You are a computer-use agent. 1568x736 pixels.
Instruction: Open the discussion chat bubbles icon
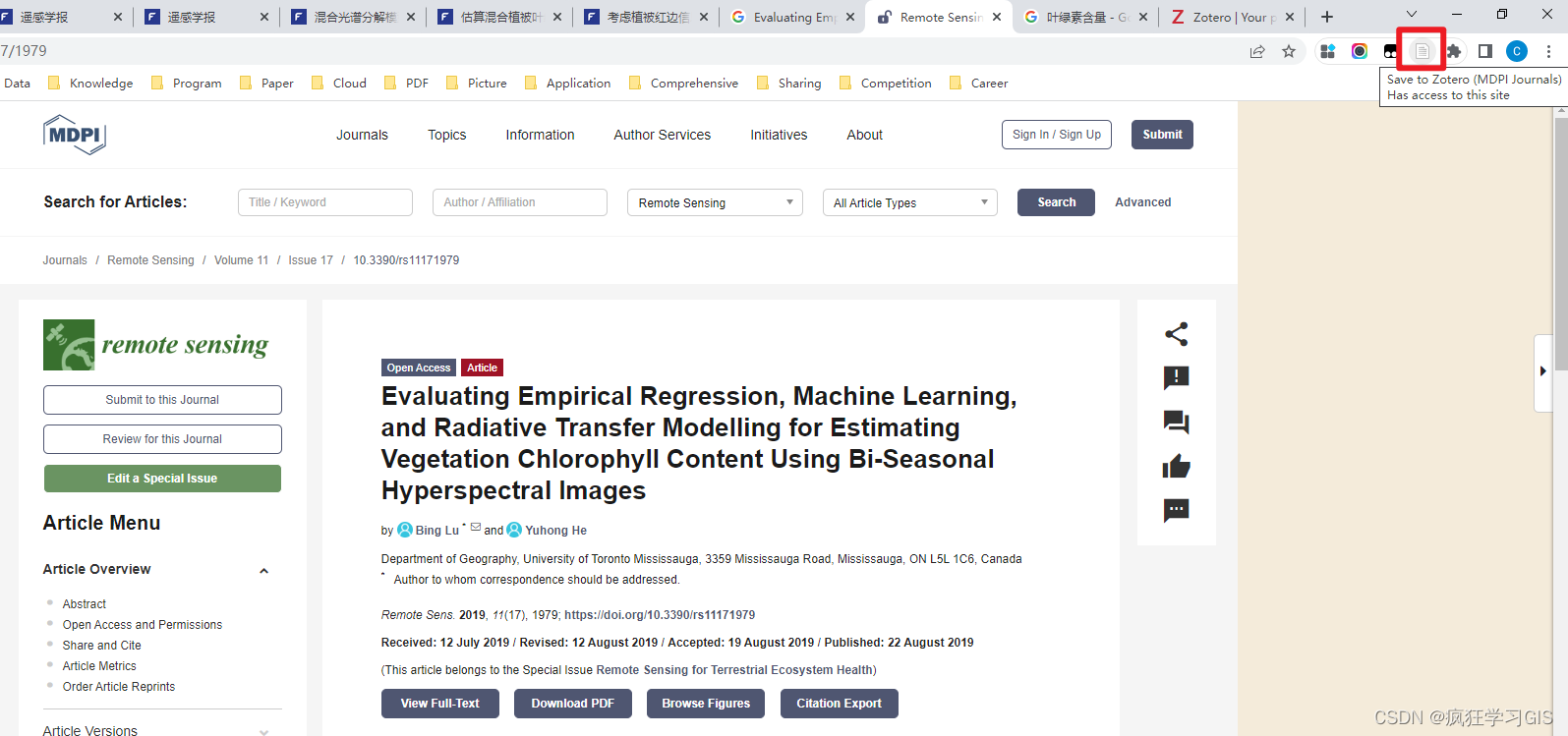(x=1176, y=423)
